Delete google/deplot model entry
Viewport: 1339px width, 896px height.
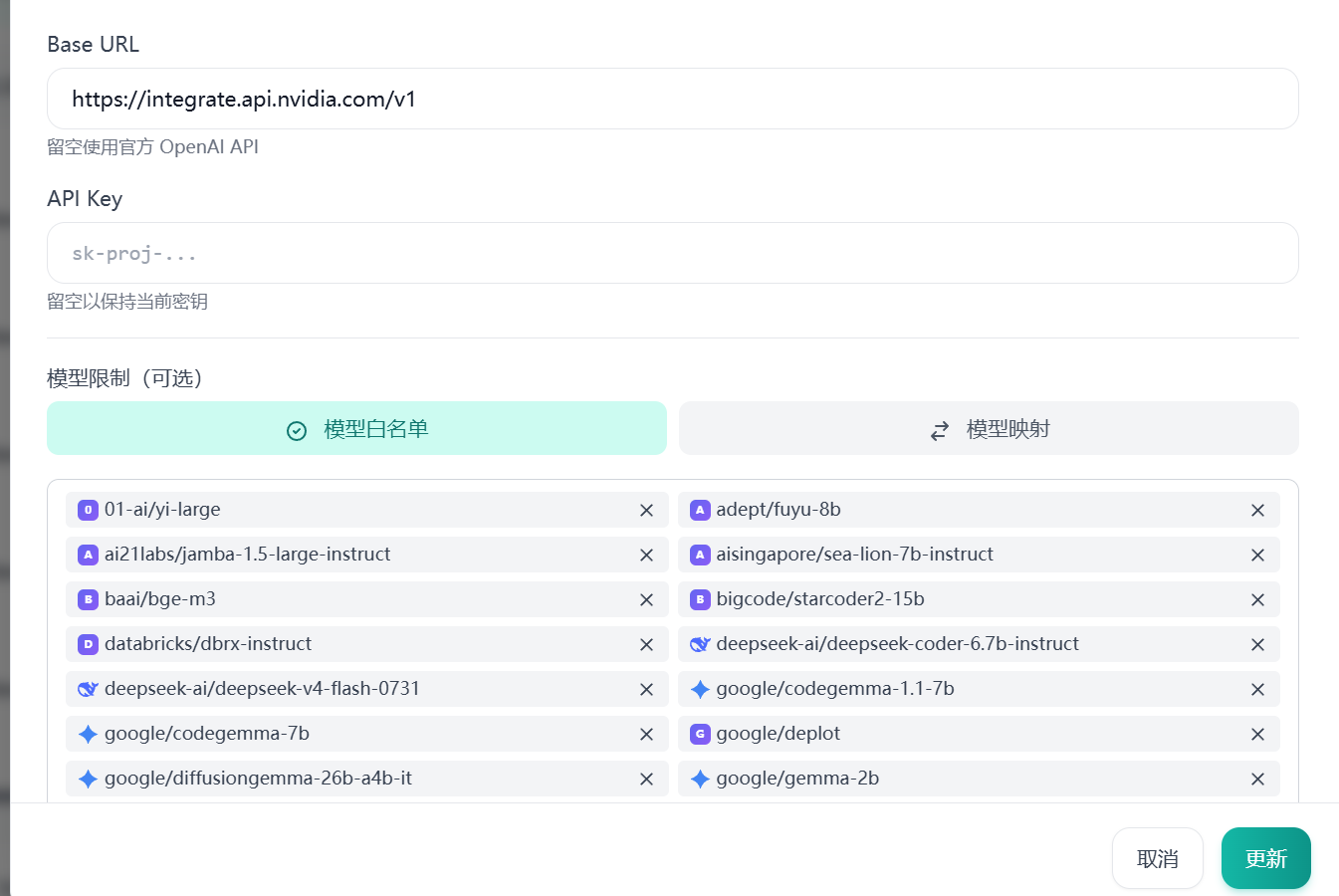point(1257,734)
